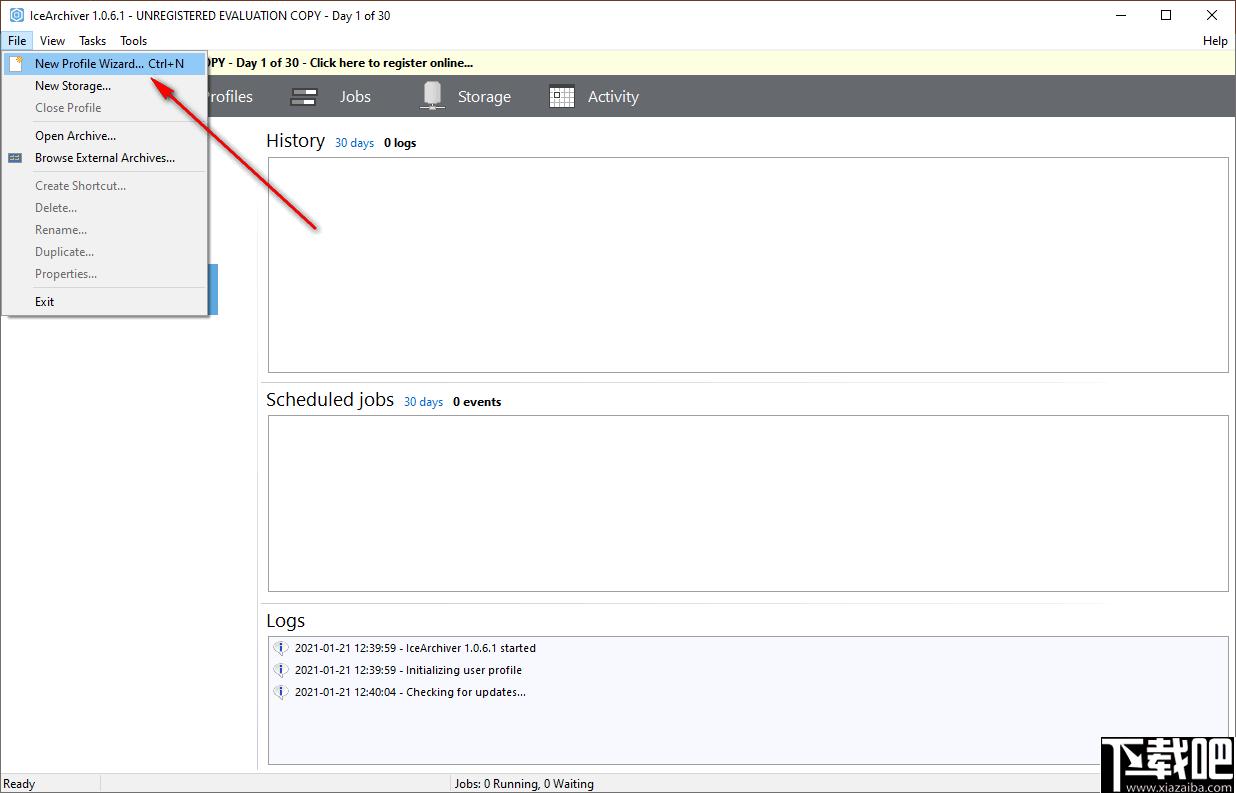
Task: Click Duplicate... menu entry
Action: click(x=105, y=252)
